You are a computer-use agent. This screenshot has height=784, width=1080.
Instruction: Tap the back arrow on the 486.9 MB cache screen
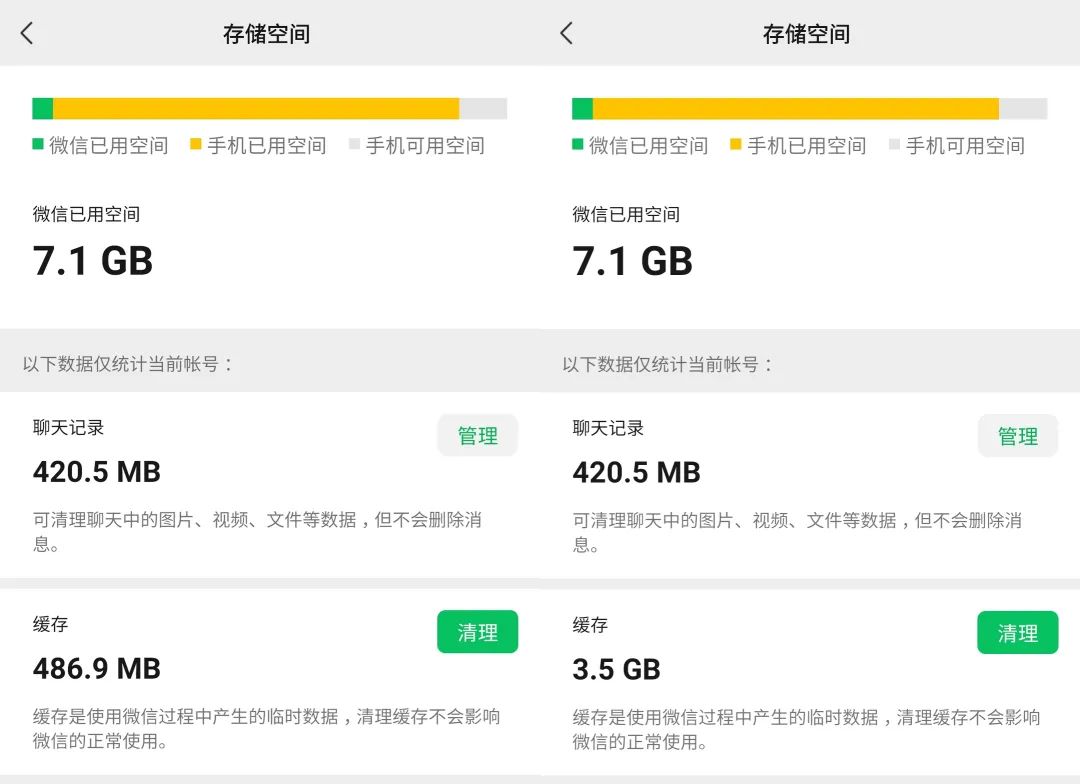coord(27,33)
